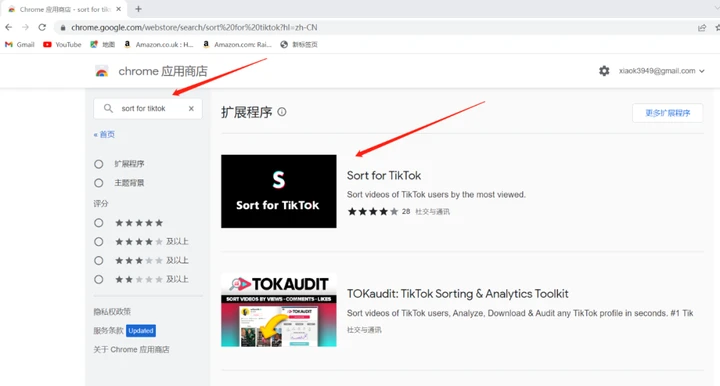The height and width of the screenshot is (386, 720).
Task: Open the Sort for TikTok thumbnail
Action: [x=279, y=191]
